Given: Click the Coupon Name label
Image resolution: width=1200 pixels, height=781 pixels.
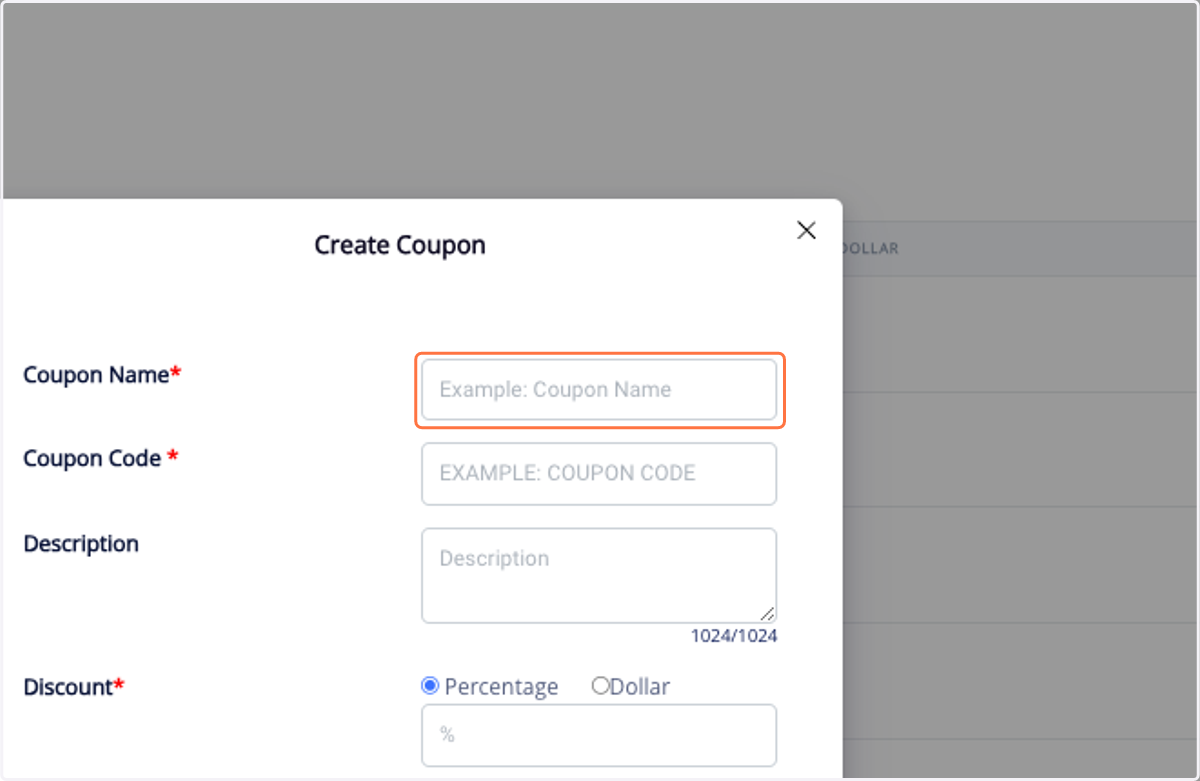Looking at the screenshot, I should pyautogui.click(x=102, y=375).
